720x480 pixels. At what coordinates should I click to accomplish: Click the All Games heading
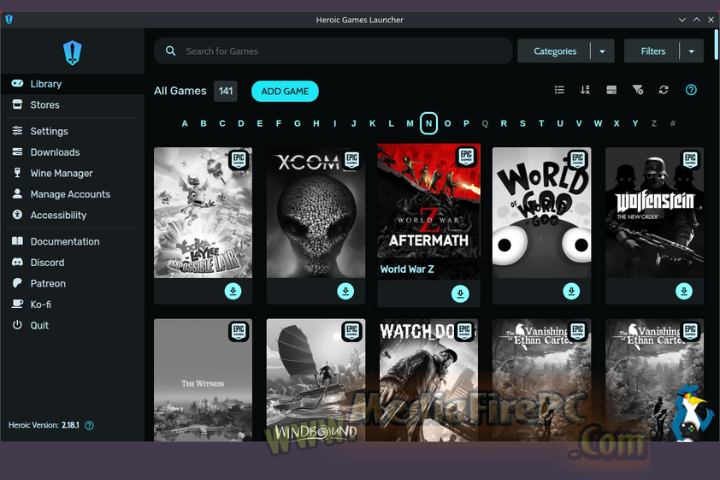180,91
